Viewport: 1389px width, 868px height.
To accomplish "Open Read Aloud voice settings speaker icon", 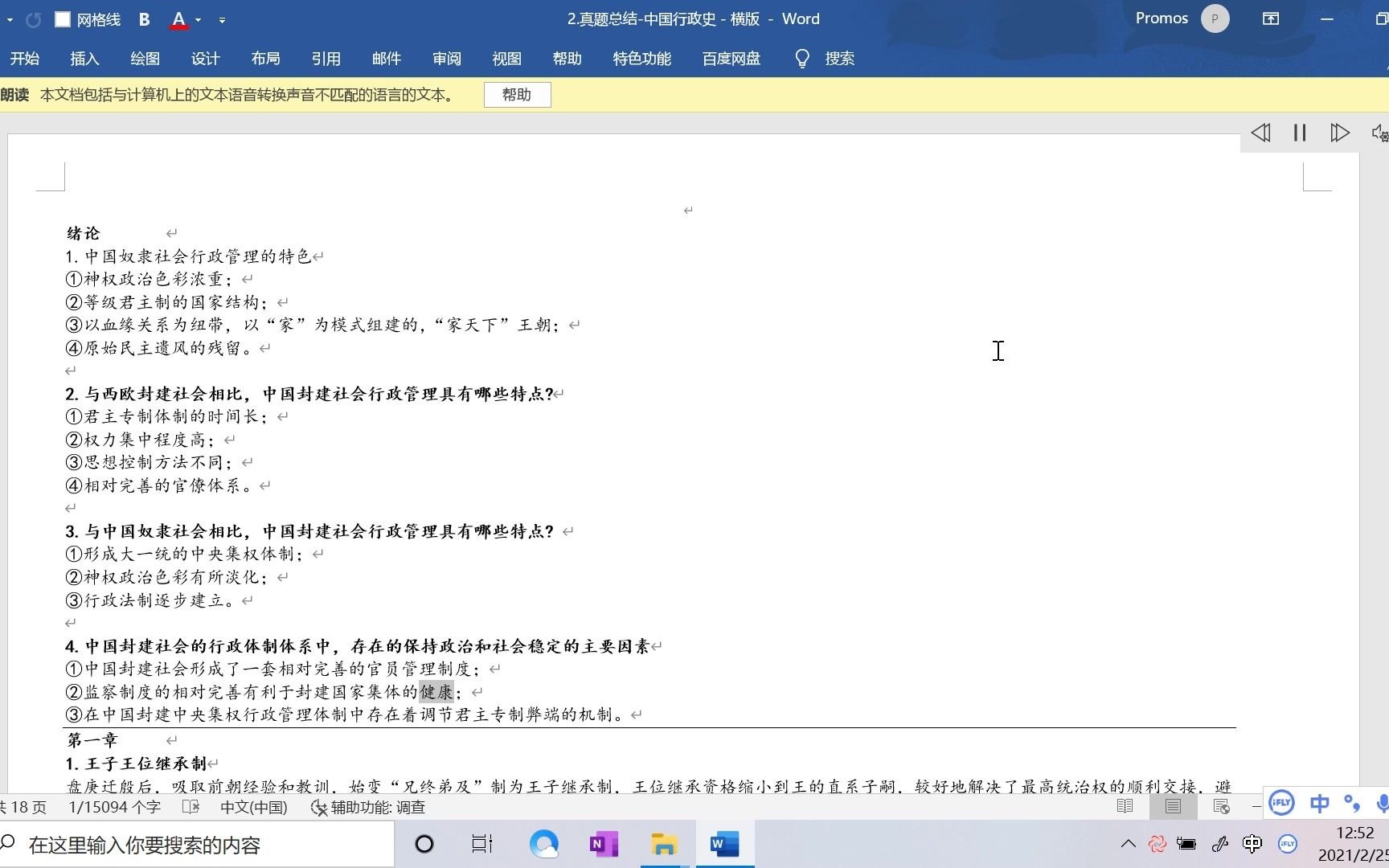I will point(1379,133).
